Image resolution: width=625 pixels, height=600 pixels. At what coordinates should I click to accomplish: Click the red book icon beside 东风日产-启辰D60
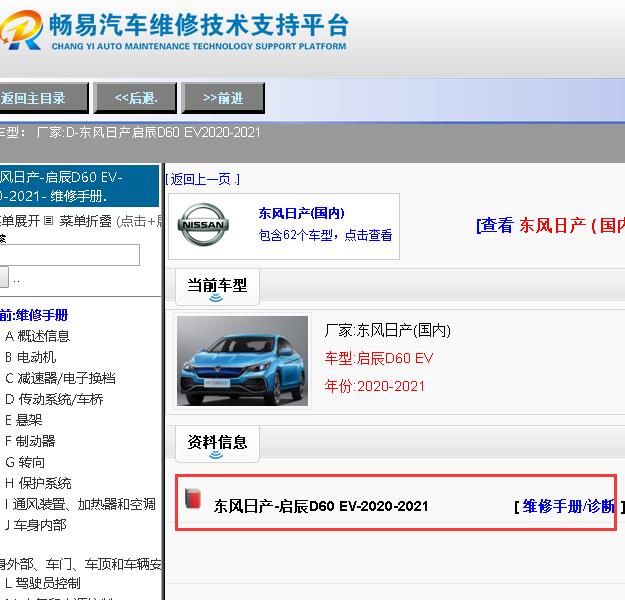193,498
